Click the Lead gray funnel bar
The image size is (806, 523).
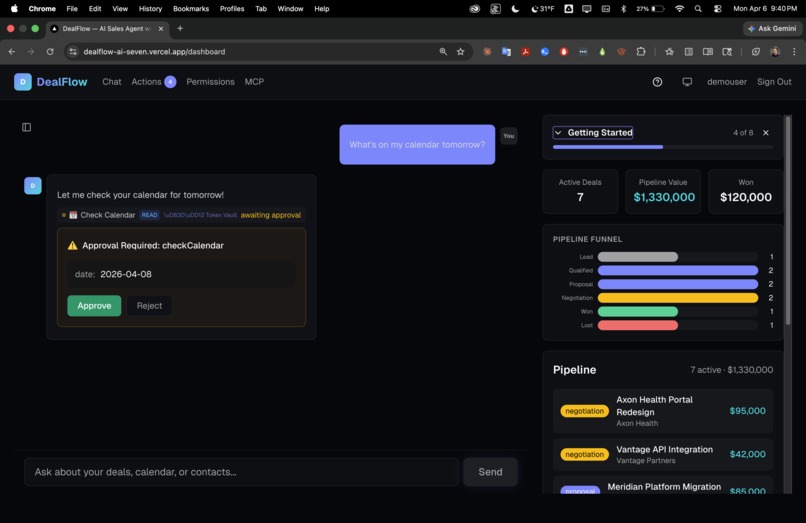637,257
